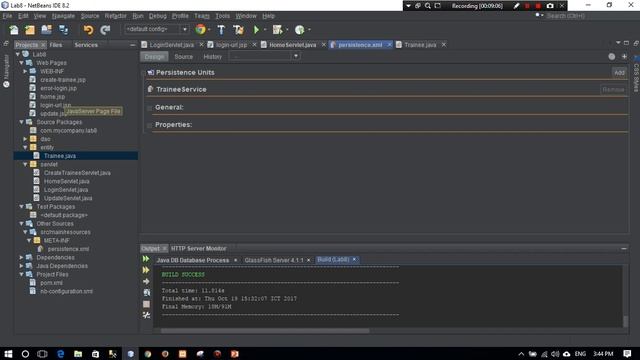Click Clean and Build hammer-broom icon
The height and width of the screenshot is (360, 640).
pos(238,29)
